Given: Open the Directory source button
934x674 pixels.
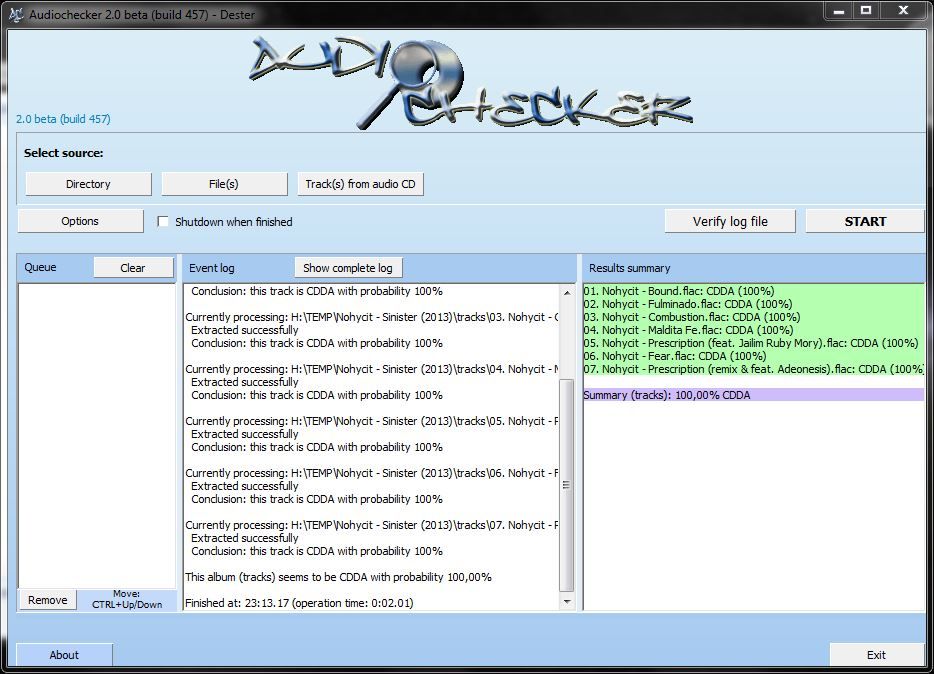Looking at the screenshot, I should [x=88, y=184].
